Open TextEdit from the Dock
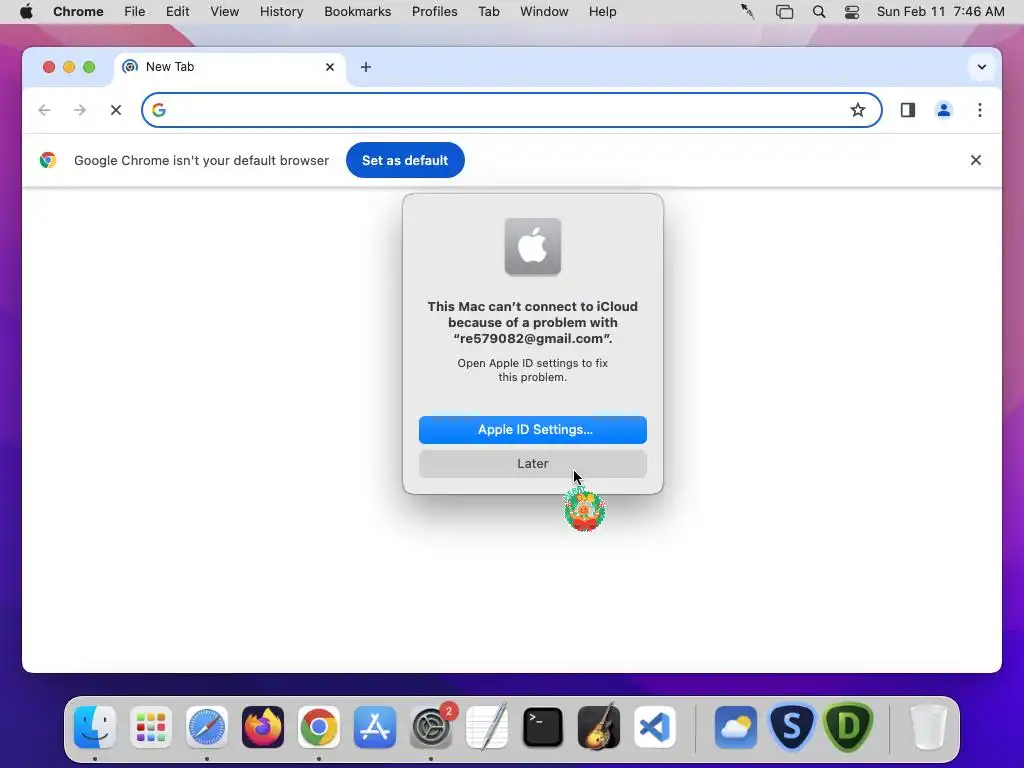The height and width of the screenshot is (768, 1024). coord(487,727)
